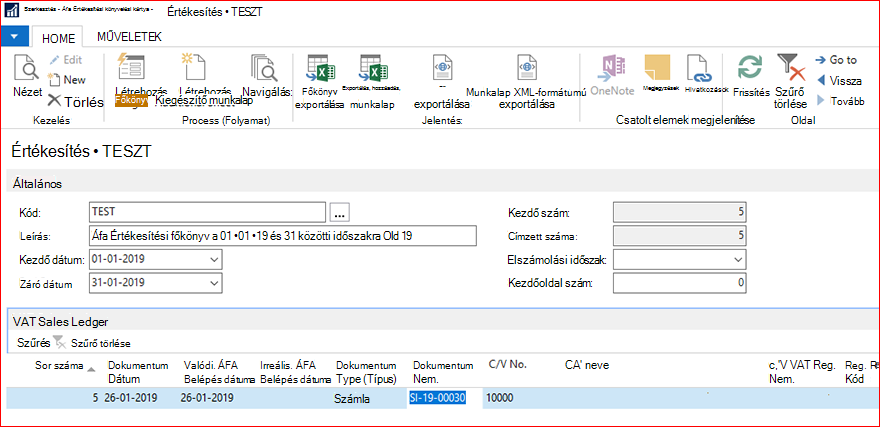Click the Kód lookup ellipsis button
The width and height of the screenshot is (880, 427).
tap(340, 213)
